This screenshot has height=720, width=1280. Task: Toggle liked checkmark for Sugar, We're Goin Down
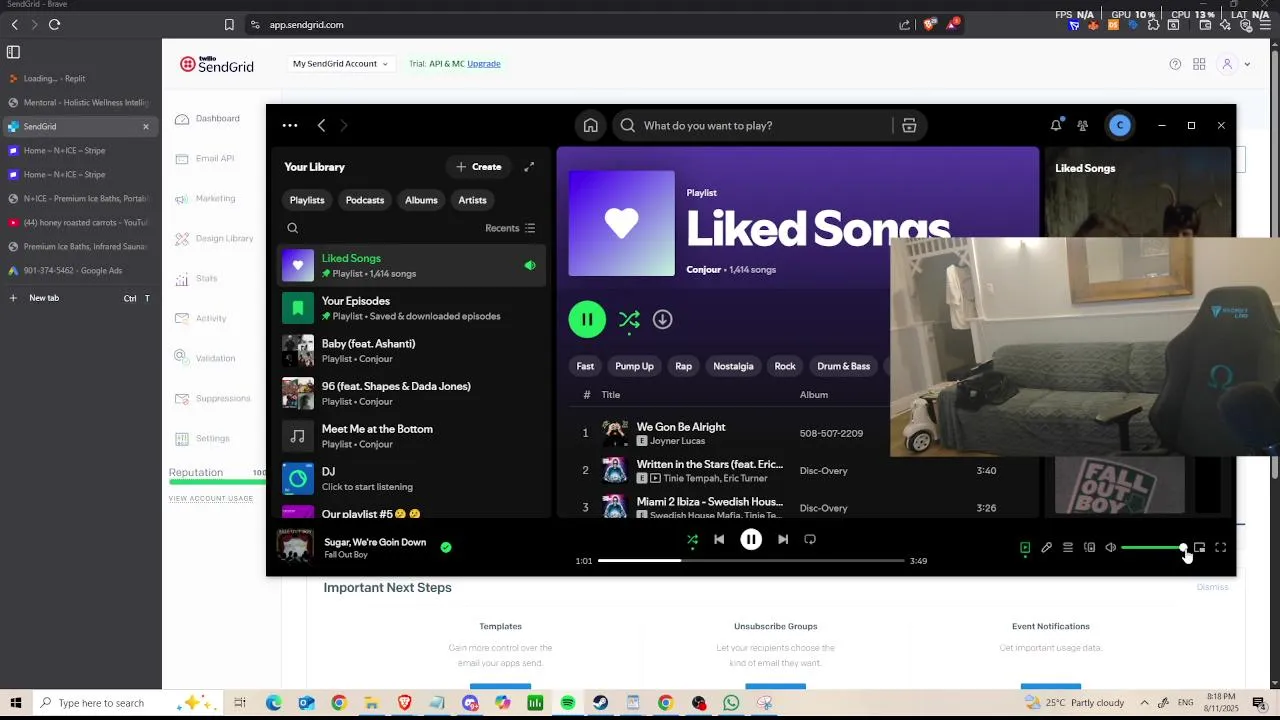446,548
